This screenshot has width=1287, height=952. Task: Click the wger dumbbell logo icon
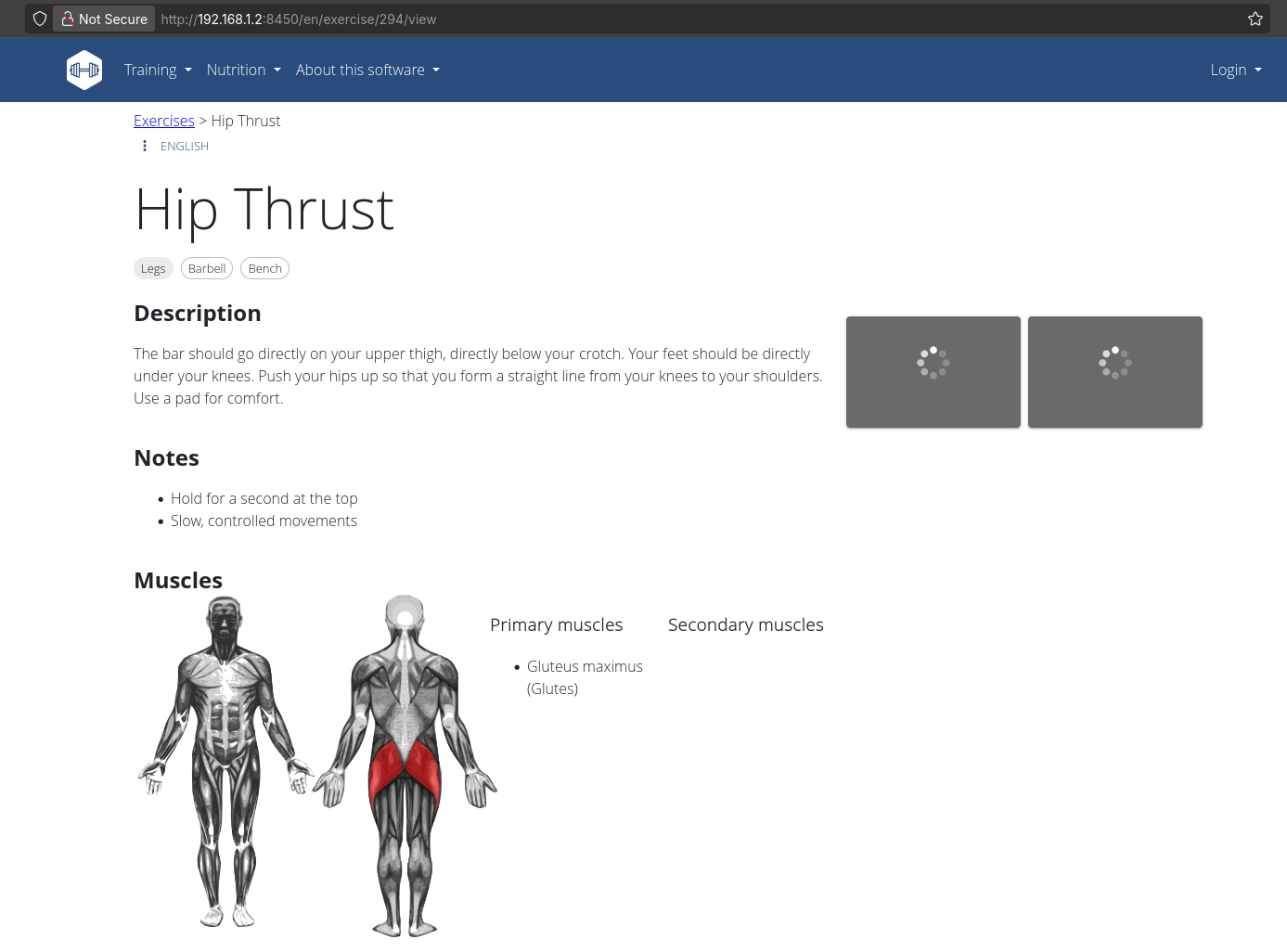point(84,70)
